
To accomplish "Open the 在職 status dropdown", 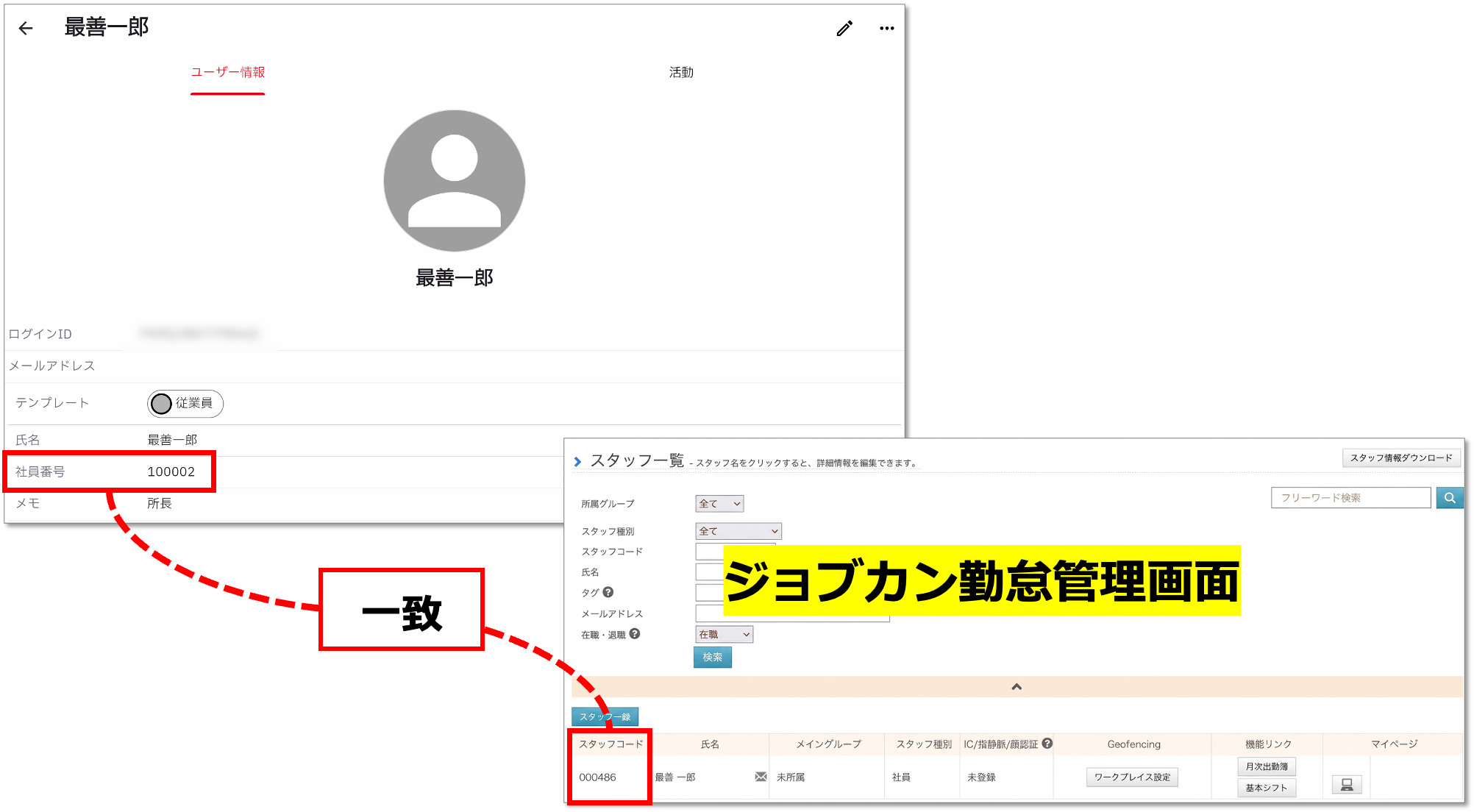I will click(724, 634).
